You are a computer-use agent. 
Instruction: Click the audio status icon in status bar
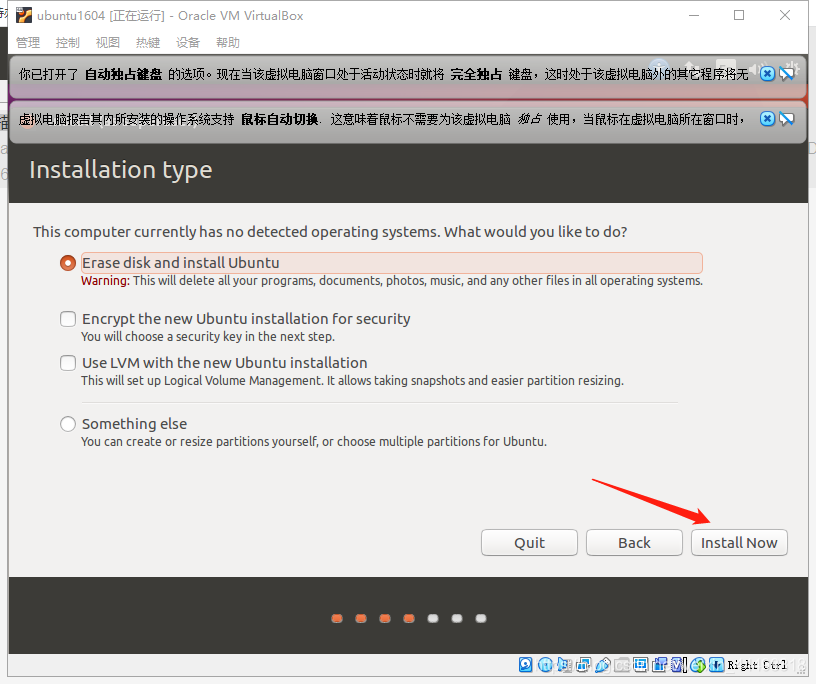point(564,665)
